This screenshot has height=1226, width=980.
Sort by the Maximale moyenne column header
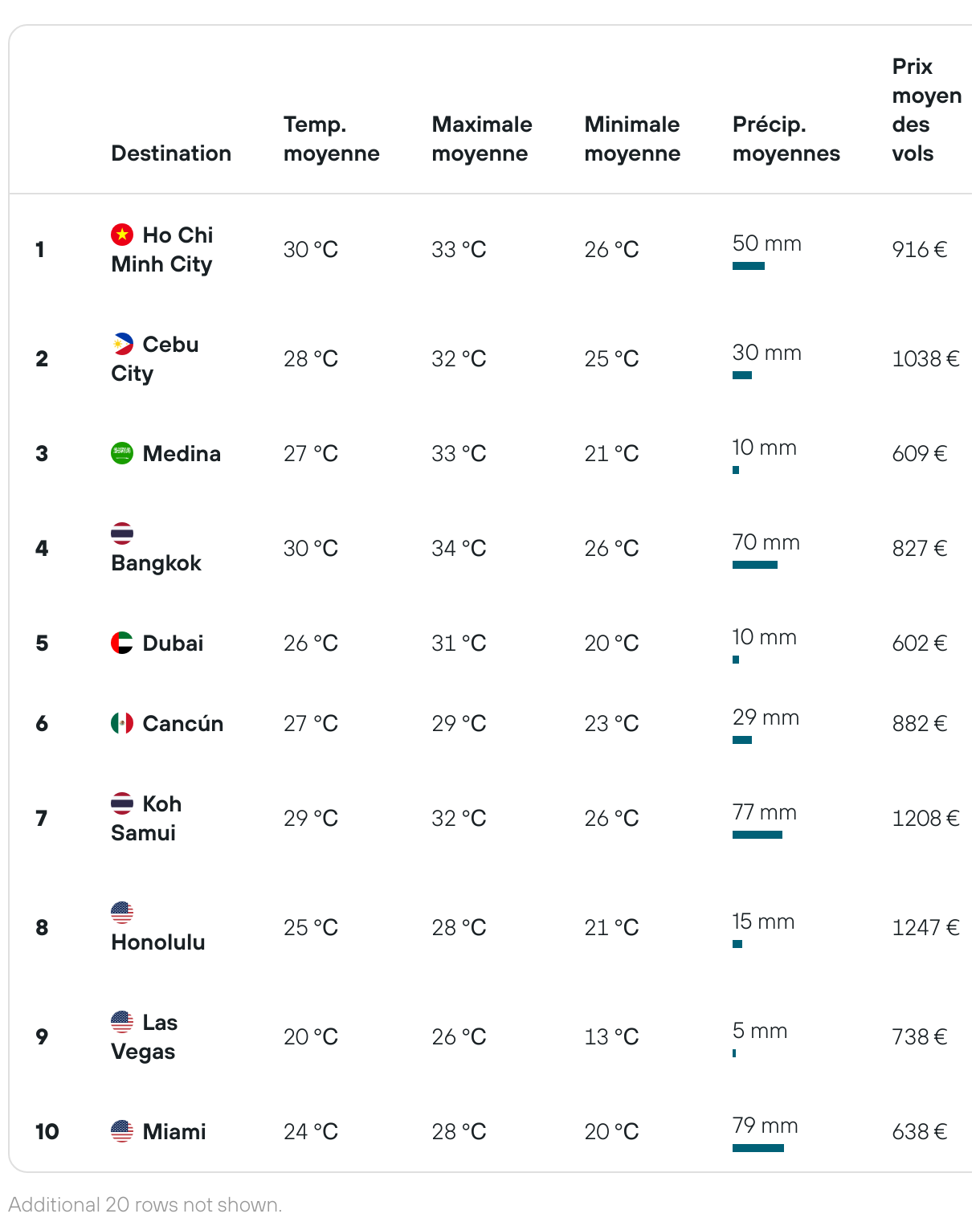tap(482, 139)
